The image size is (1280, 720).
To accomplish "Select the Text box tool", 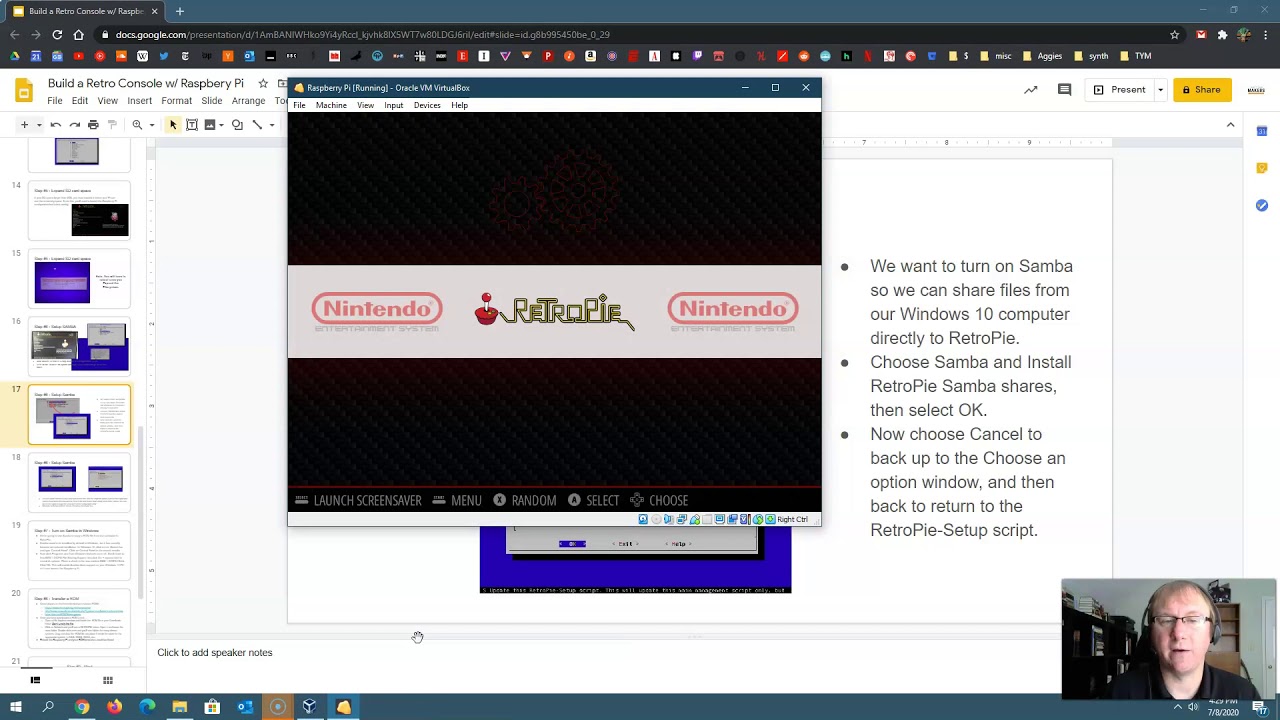I will pyautogui.click(x=192, y=125).
